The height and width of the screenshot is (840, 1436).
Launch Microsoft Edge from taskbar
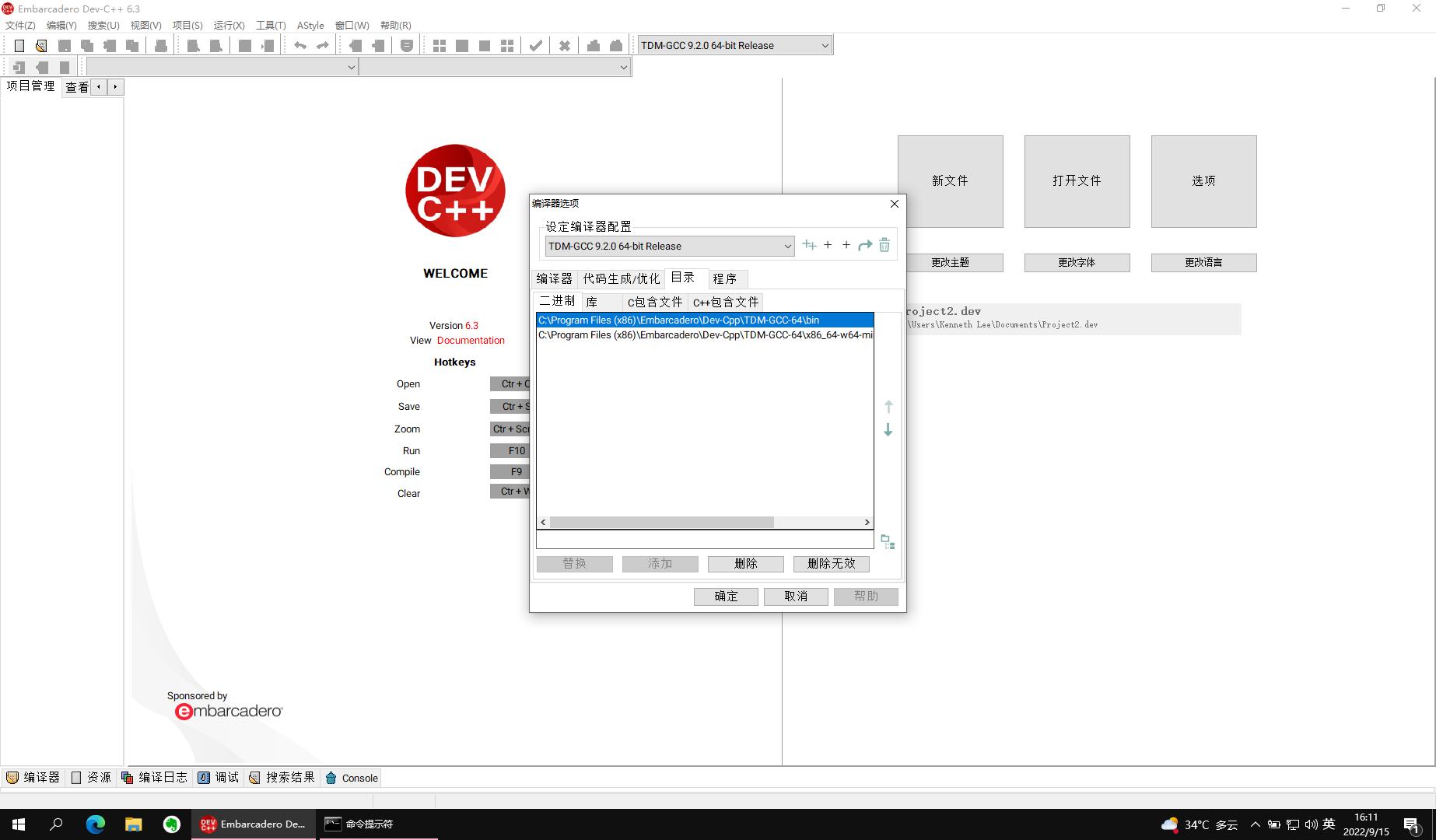pyautogui.click(x=96, y=824)
